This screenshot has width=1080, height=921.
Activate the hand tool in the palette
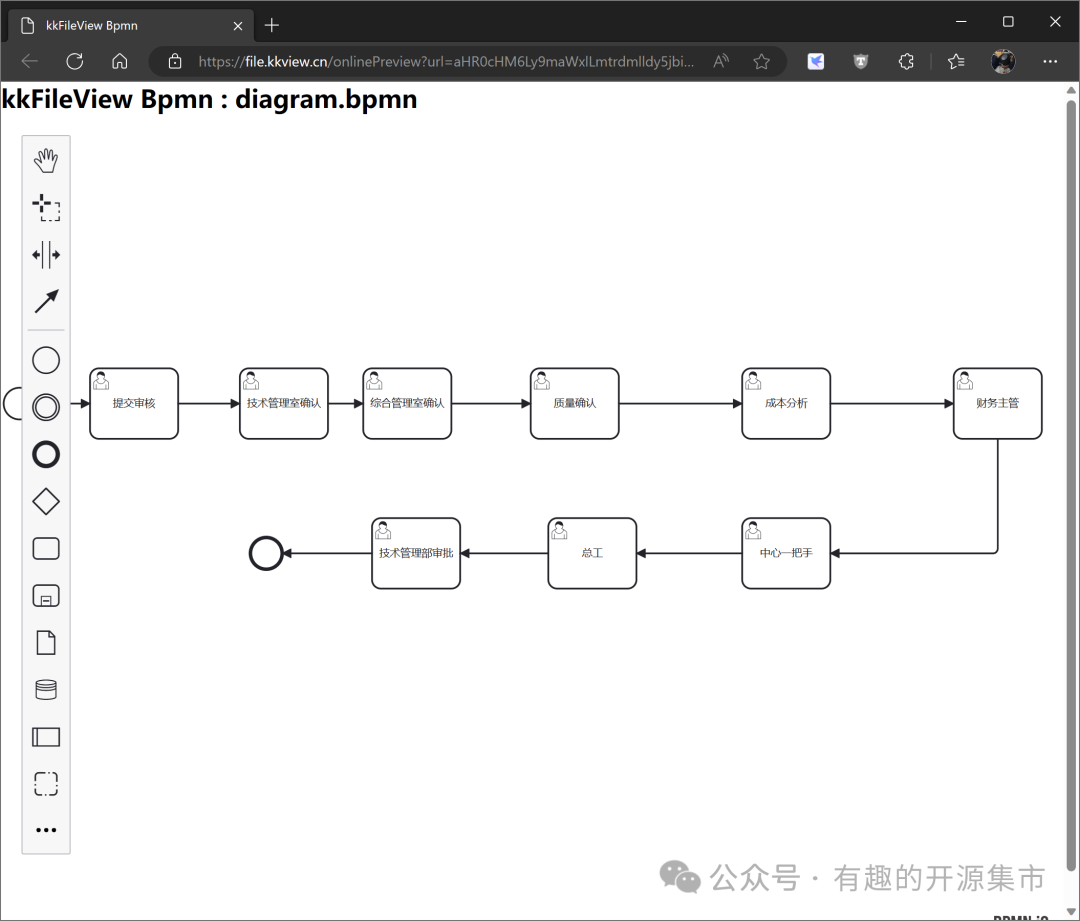pos(46,161)
